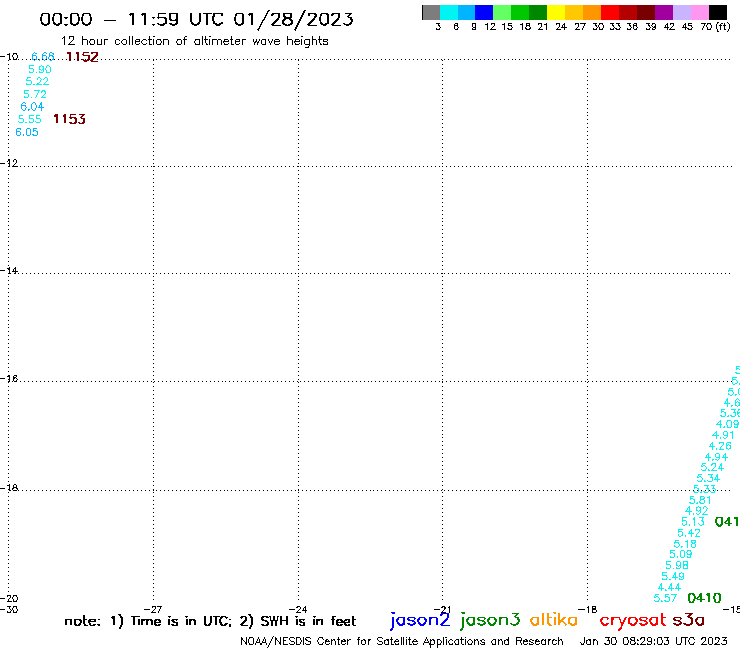Click the wave height value 5.24

712,467
